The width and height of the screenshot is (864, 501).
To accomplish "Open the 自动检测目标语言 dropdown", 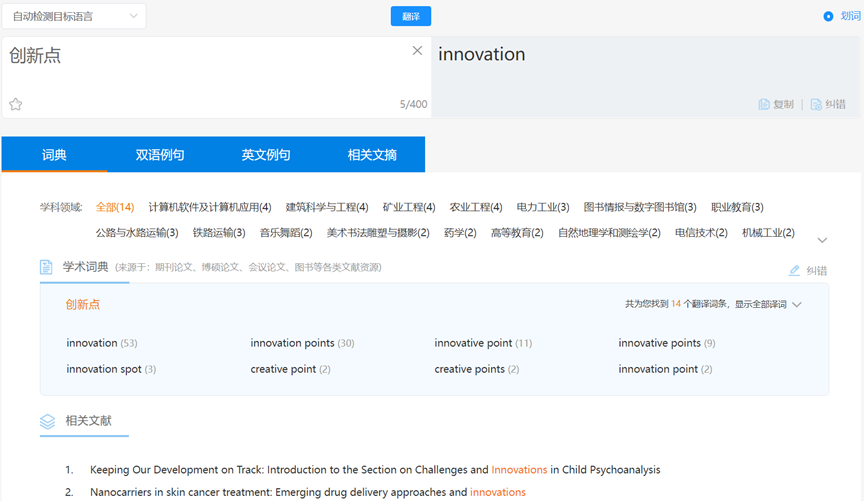I will [x=74, y=17].
